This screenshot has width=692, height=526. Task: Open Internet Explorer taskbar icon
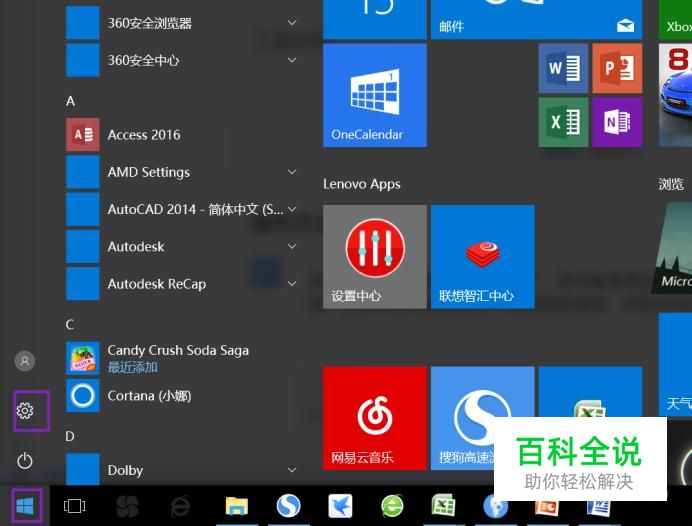coord(180,506)
